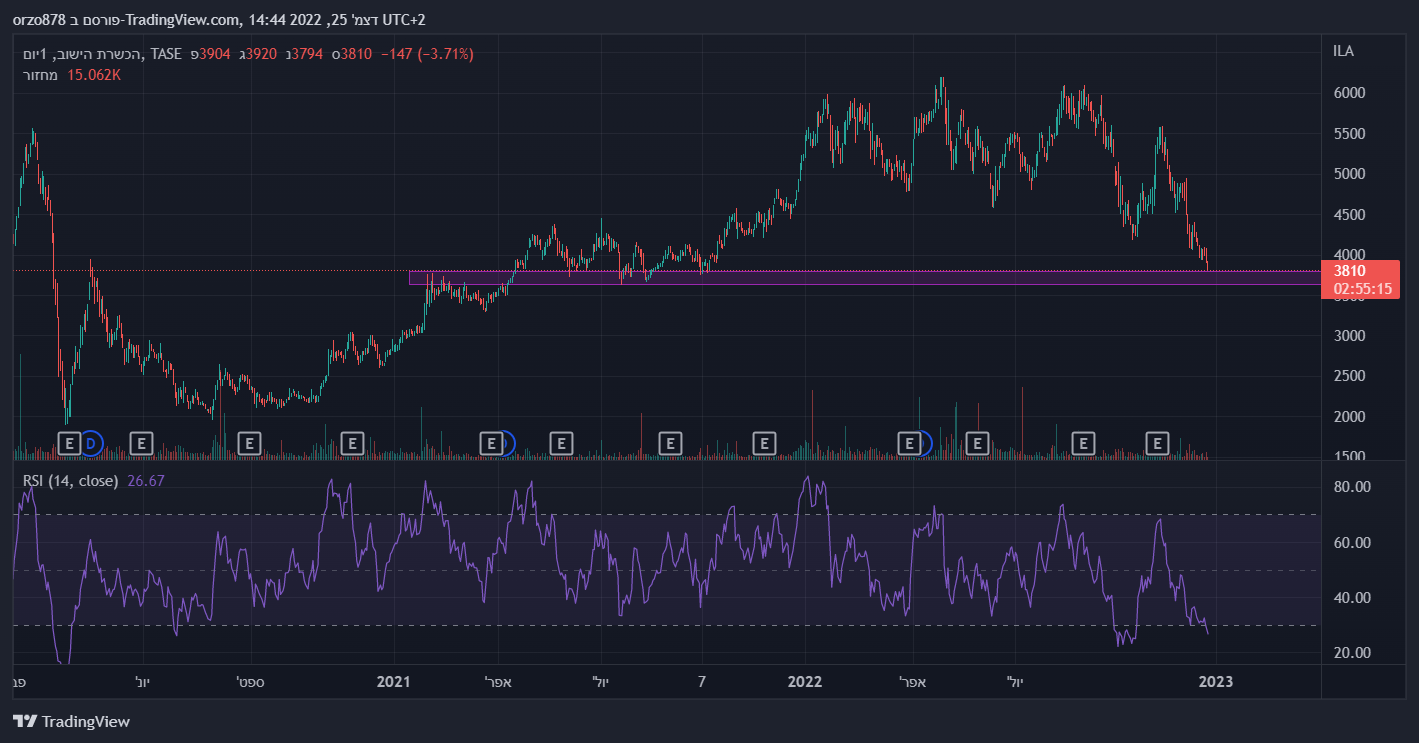Click the 5500 price axis label
Viewport: 1419px width, 743px height.
1350,134
